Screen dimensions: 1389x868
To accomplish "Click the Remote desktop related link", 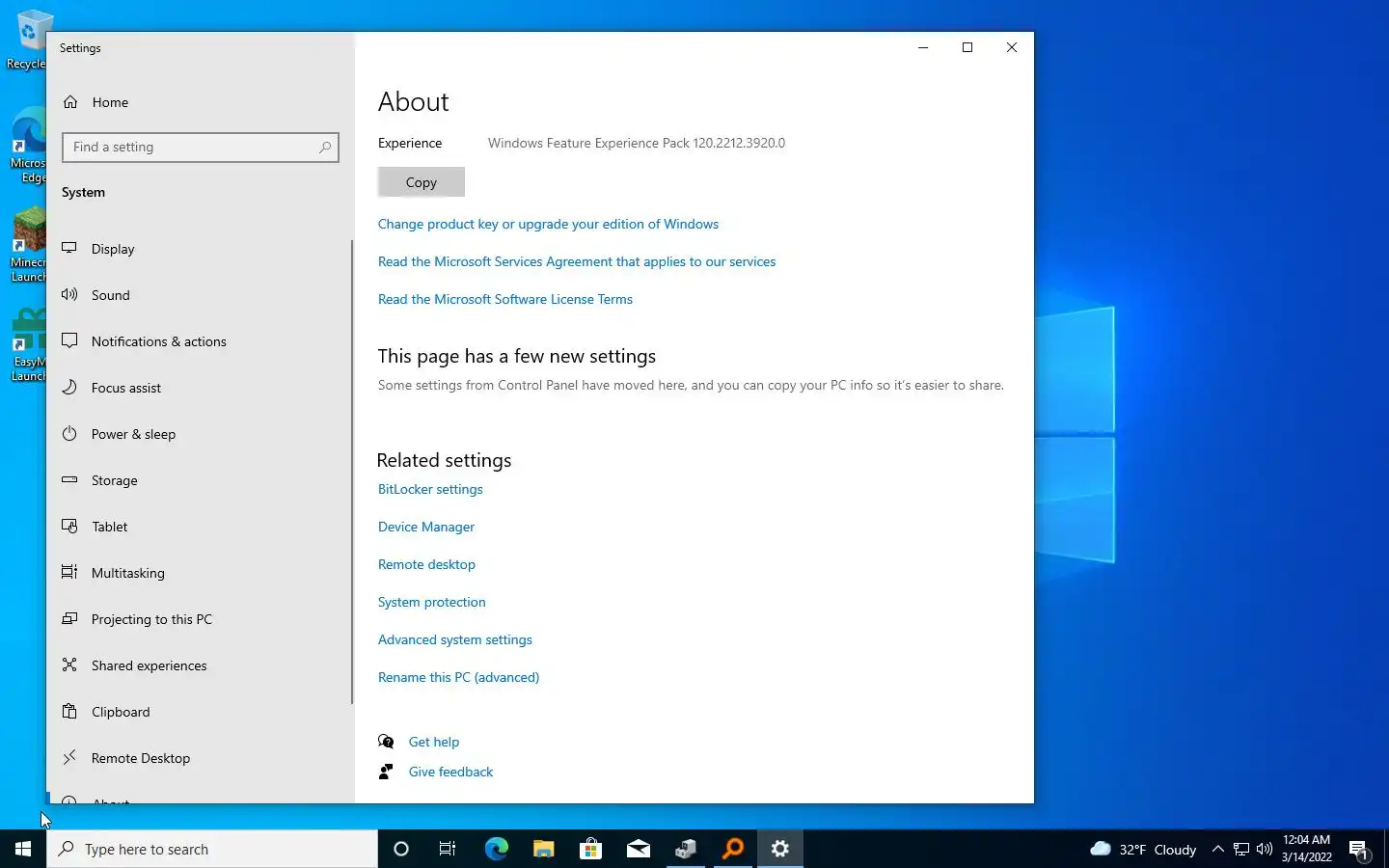I will (x=426, y=564).
